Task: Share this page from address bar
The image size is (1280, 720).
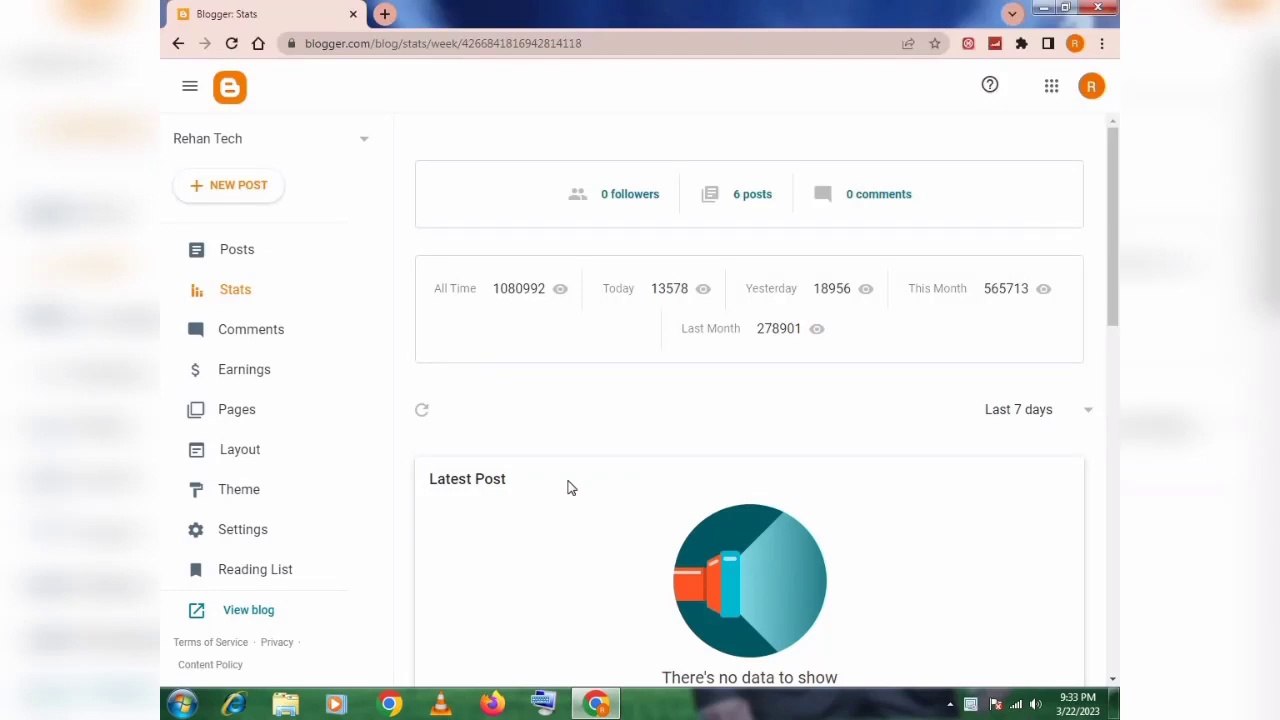Action: click(x=908, y=43)
